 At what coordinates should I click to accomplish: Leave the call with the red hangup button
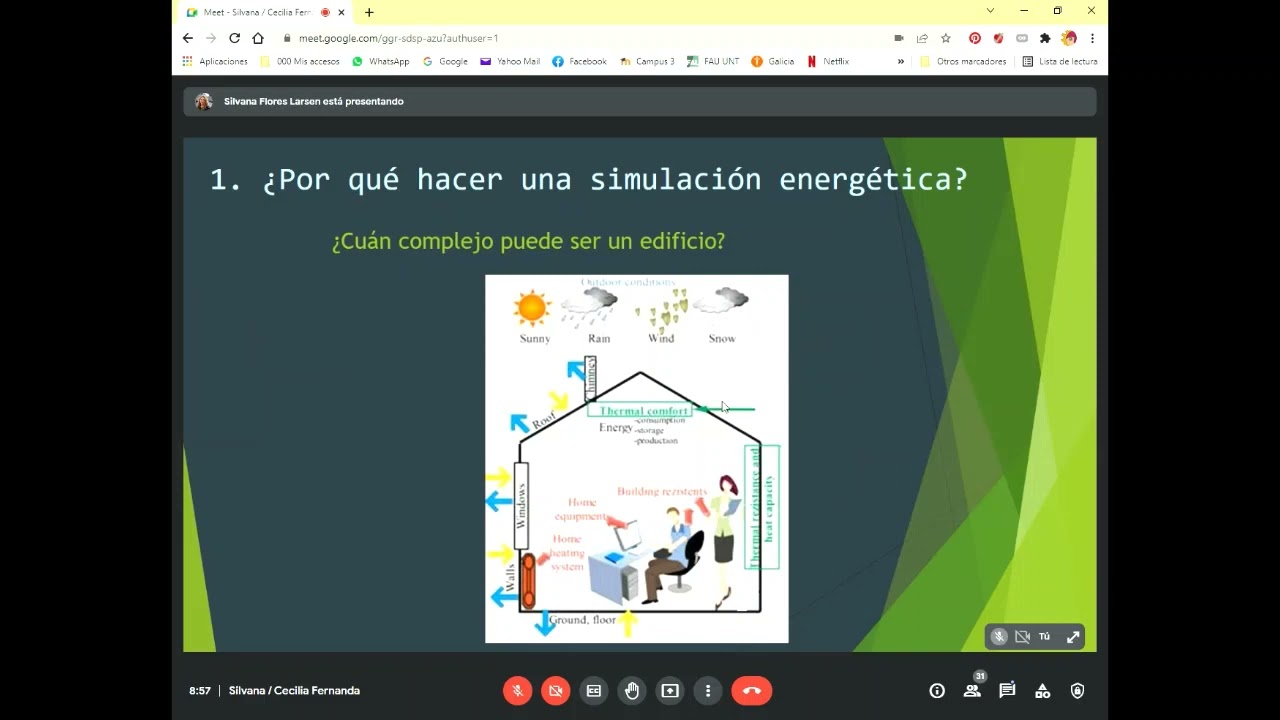(x=752, y=691)
